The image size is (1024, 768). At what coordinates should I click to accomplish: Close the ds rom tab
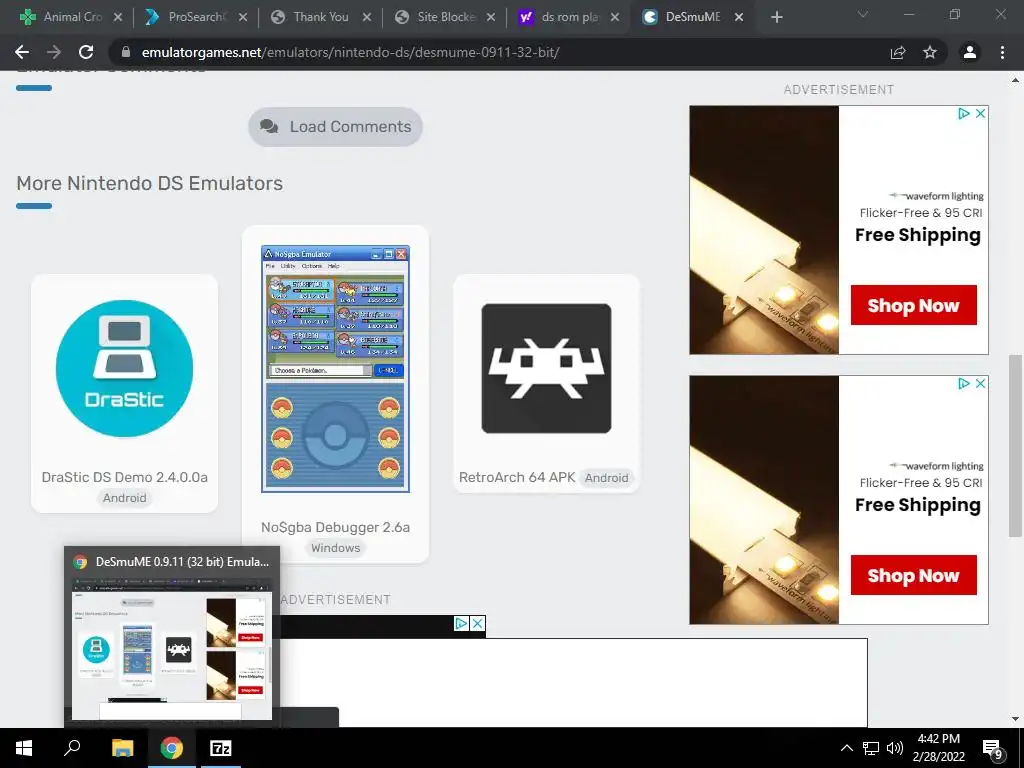[615, 17]
